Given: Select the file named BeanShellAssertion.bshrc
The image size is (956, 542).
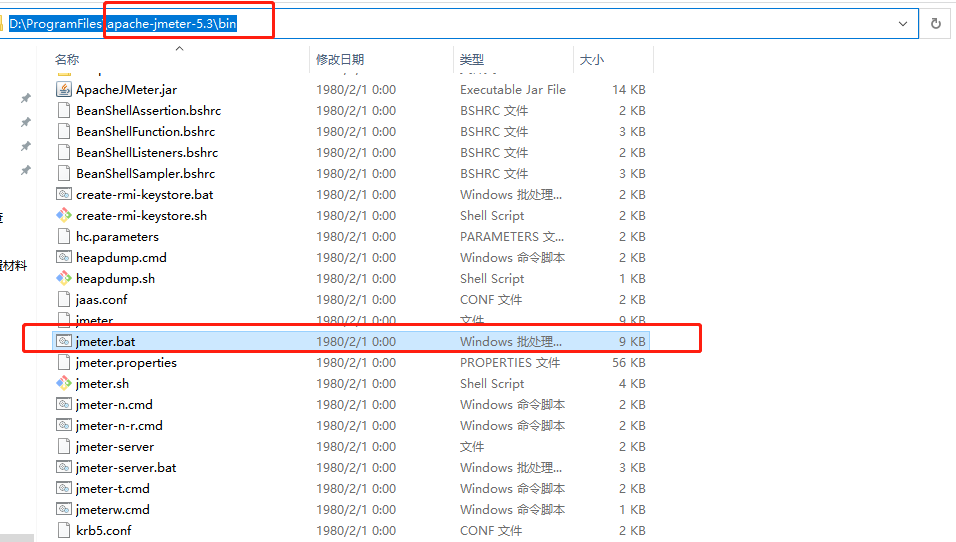Looking at the screenshot, I should tap(148, 110).
